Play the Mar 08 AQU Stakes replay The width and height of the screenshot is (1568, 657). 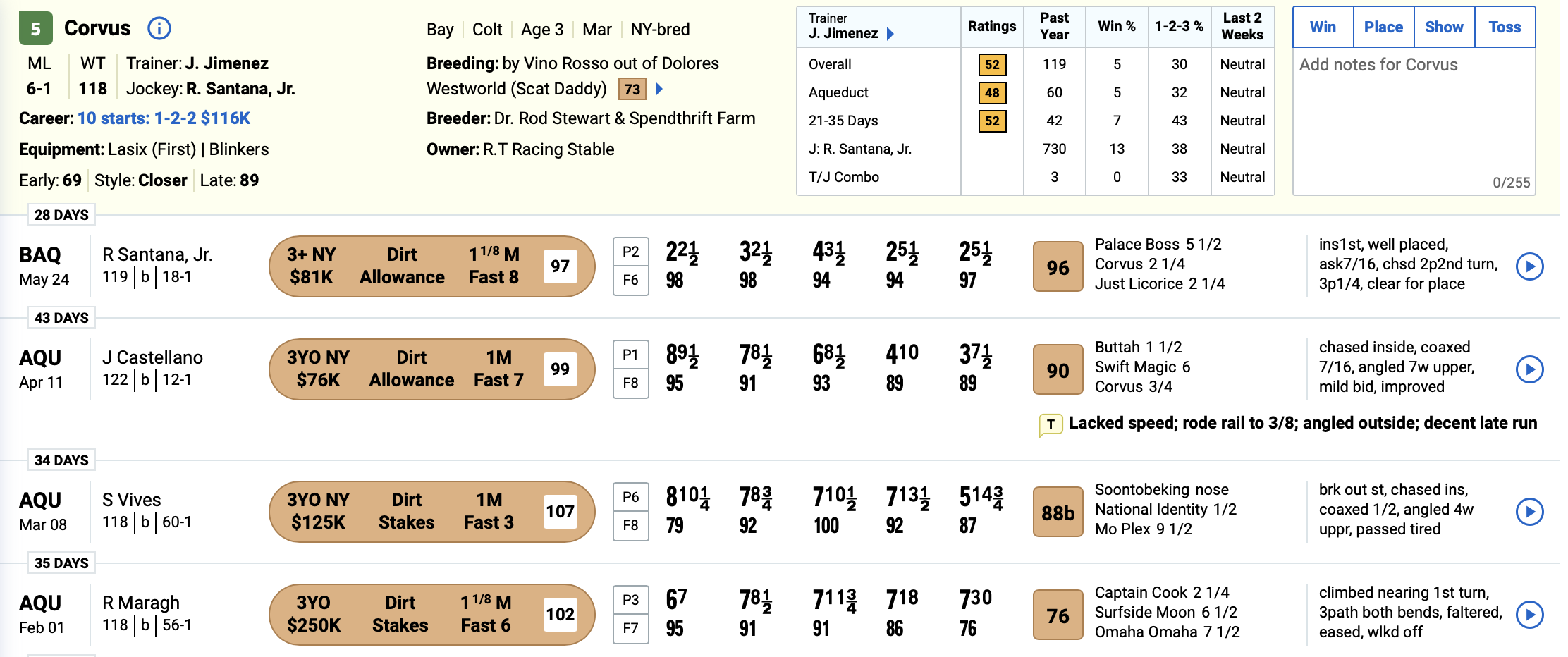(x=1529, y=512)
